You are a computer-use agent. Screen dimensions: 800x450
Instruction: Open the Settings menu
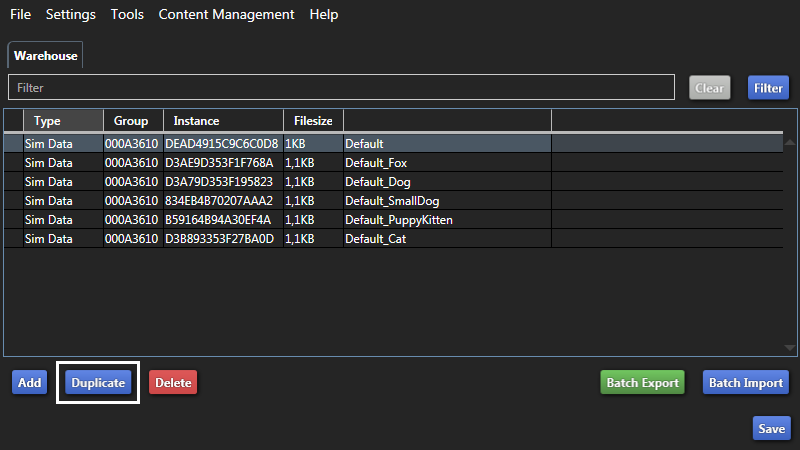point(71,15)
